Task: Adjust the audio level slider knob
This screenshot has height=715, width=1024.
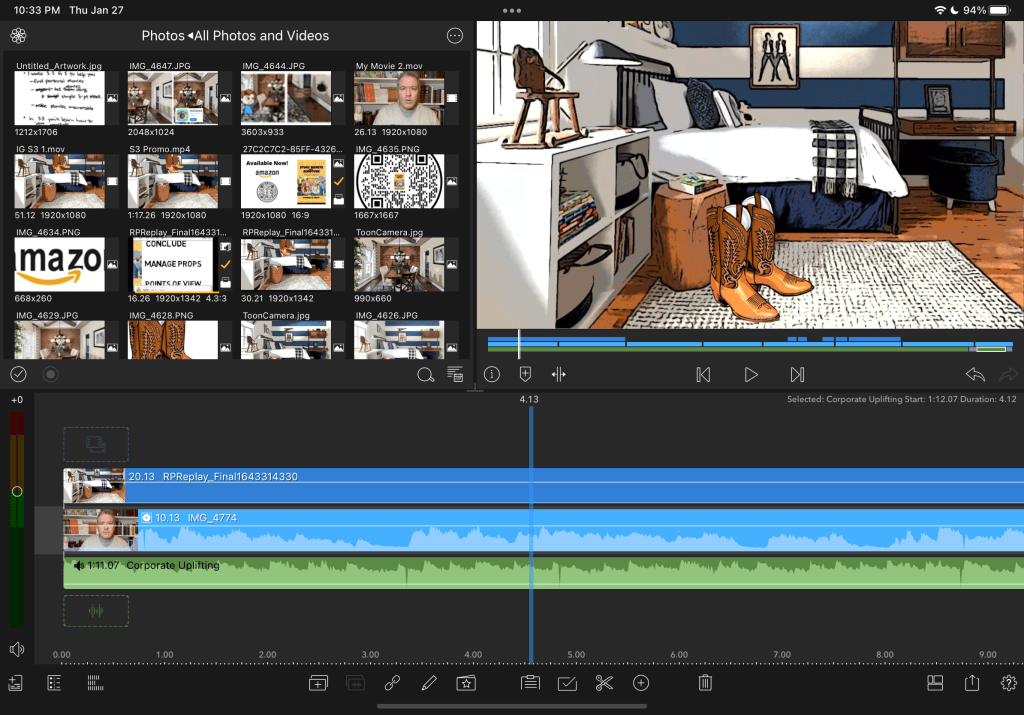Action: tap(16, 491)
